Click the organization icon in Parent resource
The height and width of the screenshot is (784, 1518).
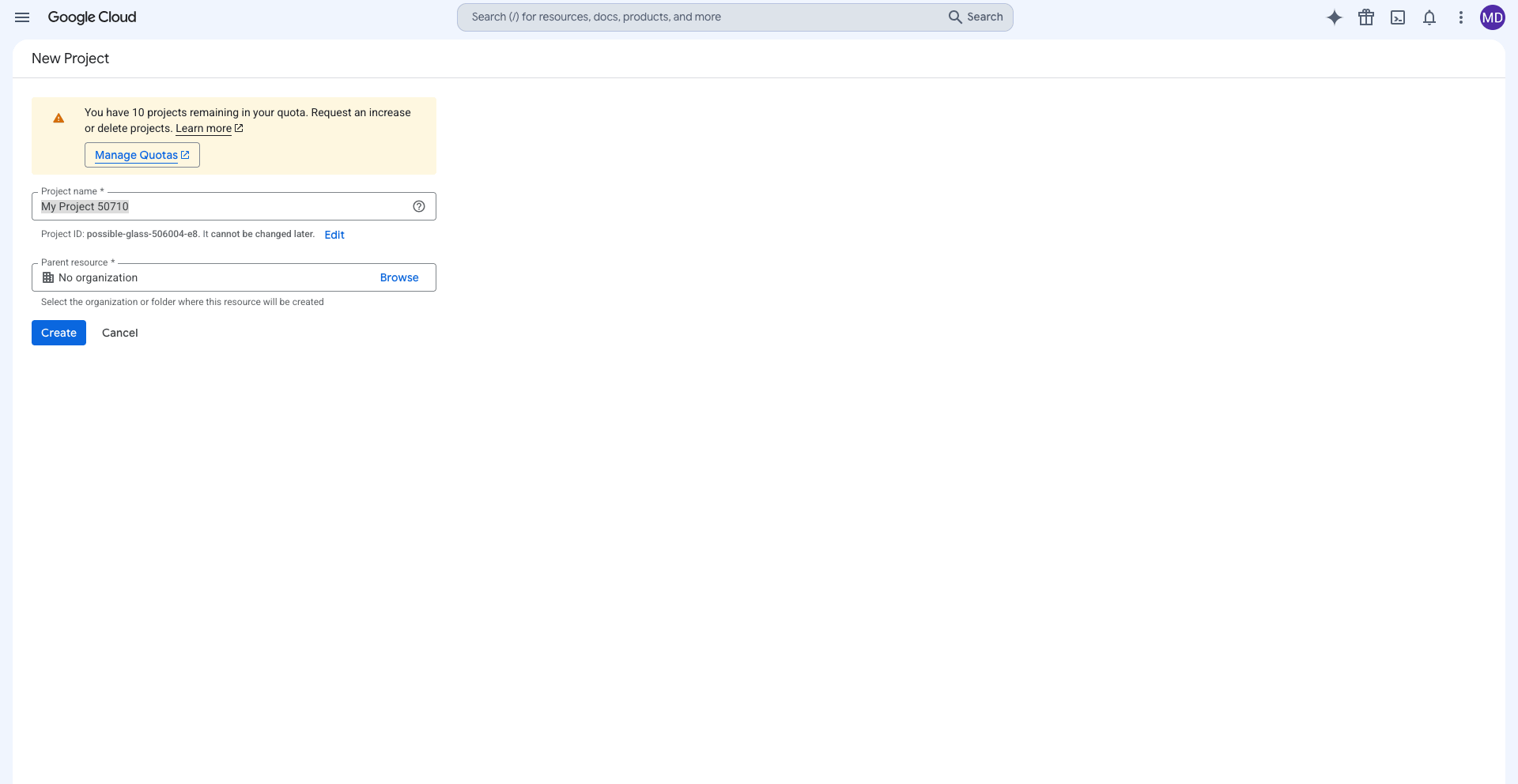pyautogui.click(x=48, y=277)
